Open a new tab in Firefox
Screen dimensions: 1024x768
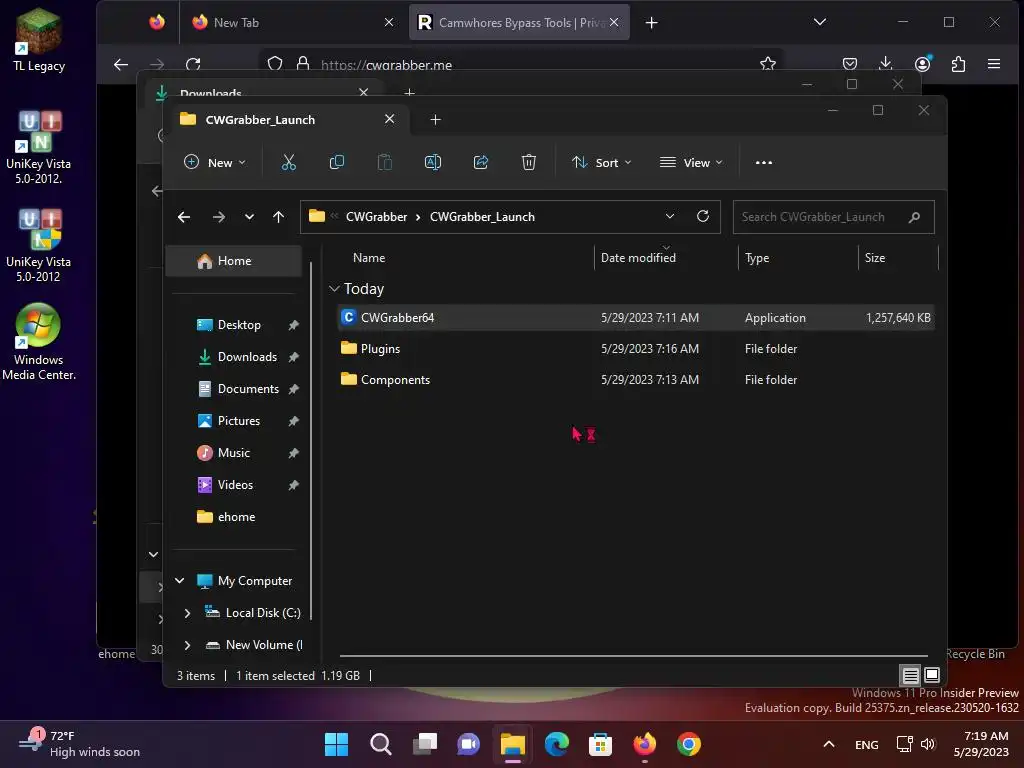point(651,23)
